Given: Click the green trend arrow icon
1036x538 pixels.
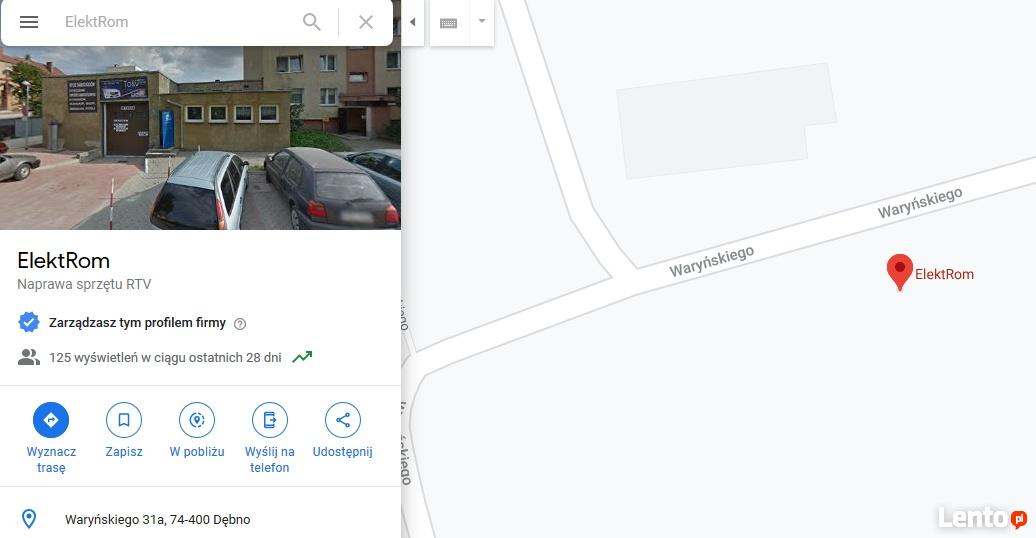Looking at the screenshot, I should [x=303, y=357].
